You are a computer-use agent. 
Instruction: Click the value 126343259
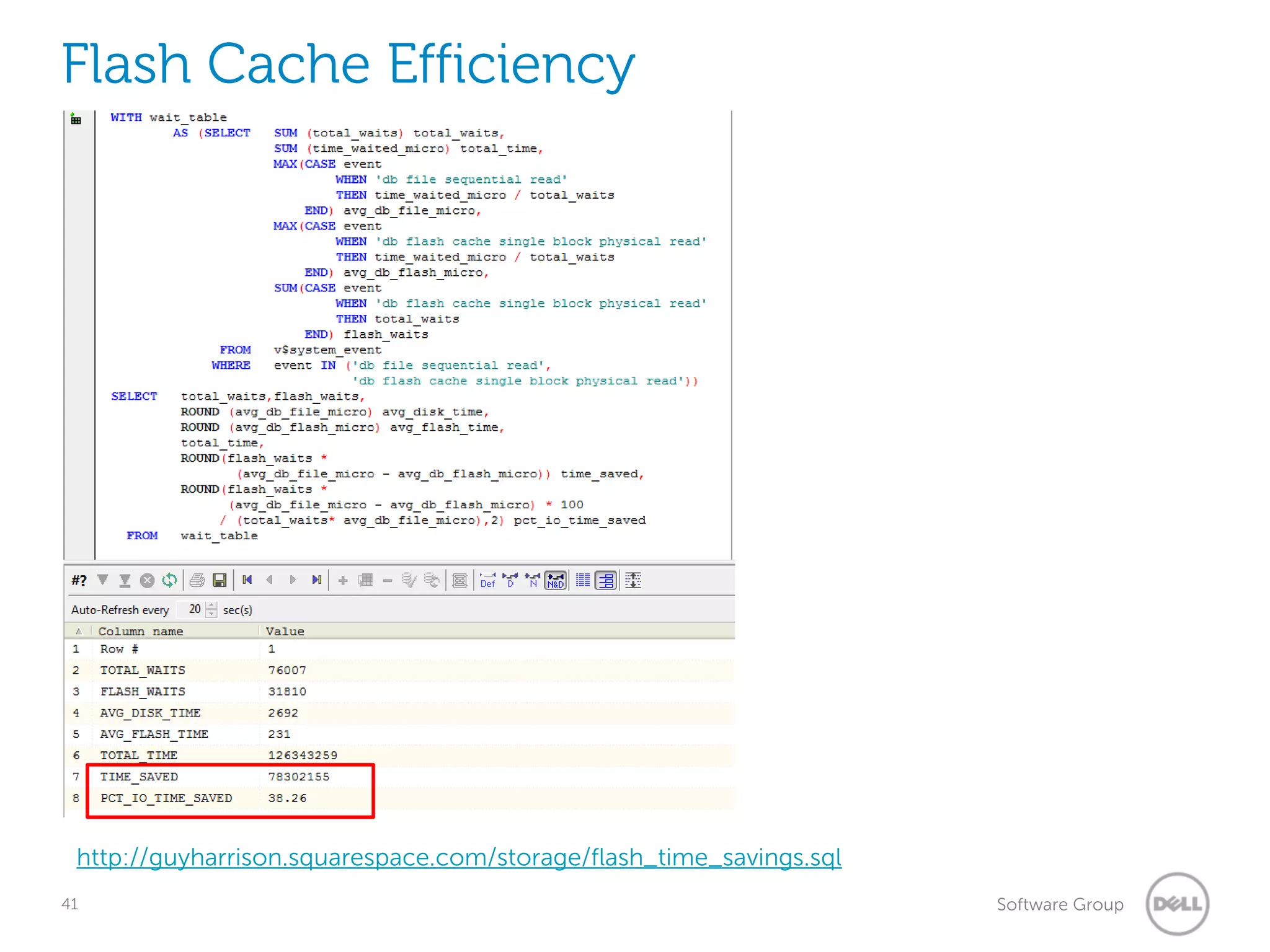coord(303,755)
